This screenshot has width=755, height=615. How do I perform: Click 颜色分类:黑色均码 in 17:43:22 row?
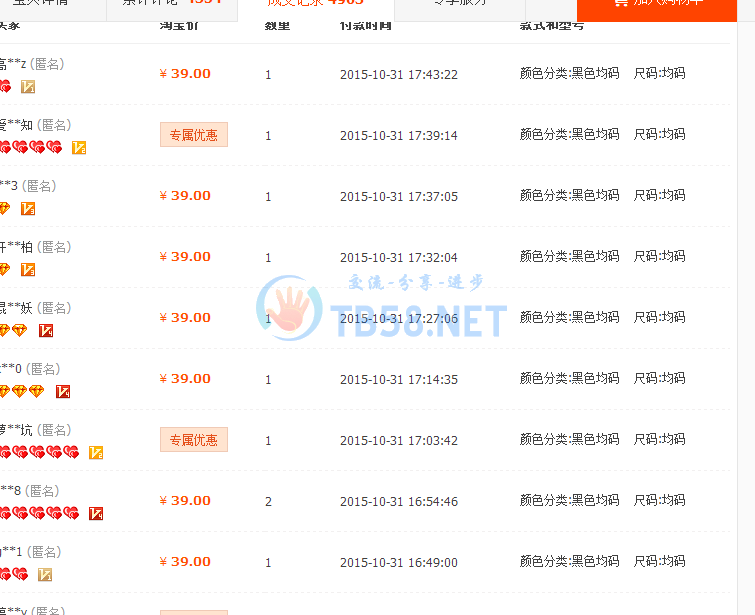pyautogui.click(x=569, y=73)
